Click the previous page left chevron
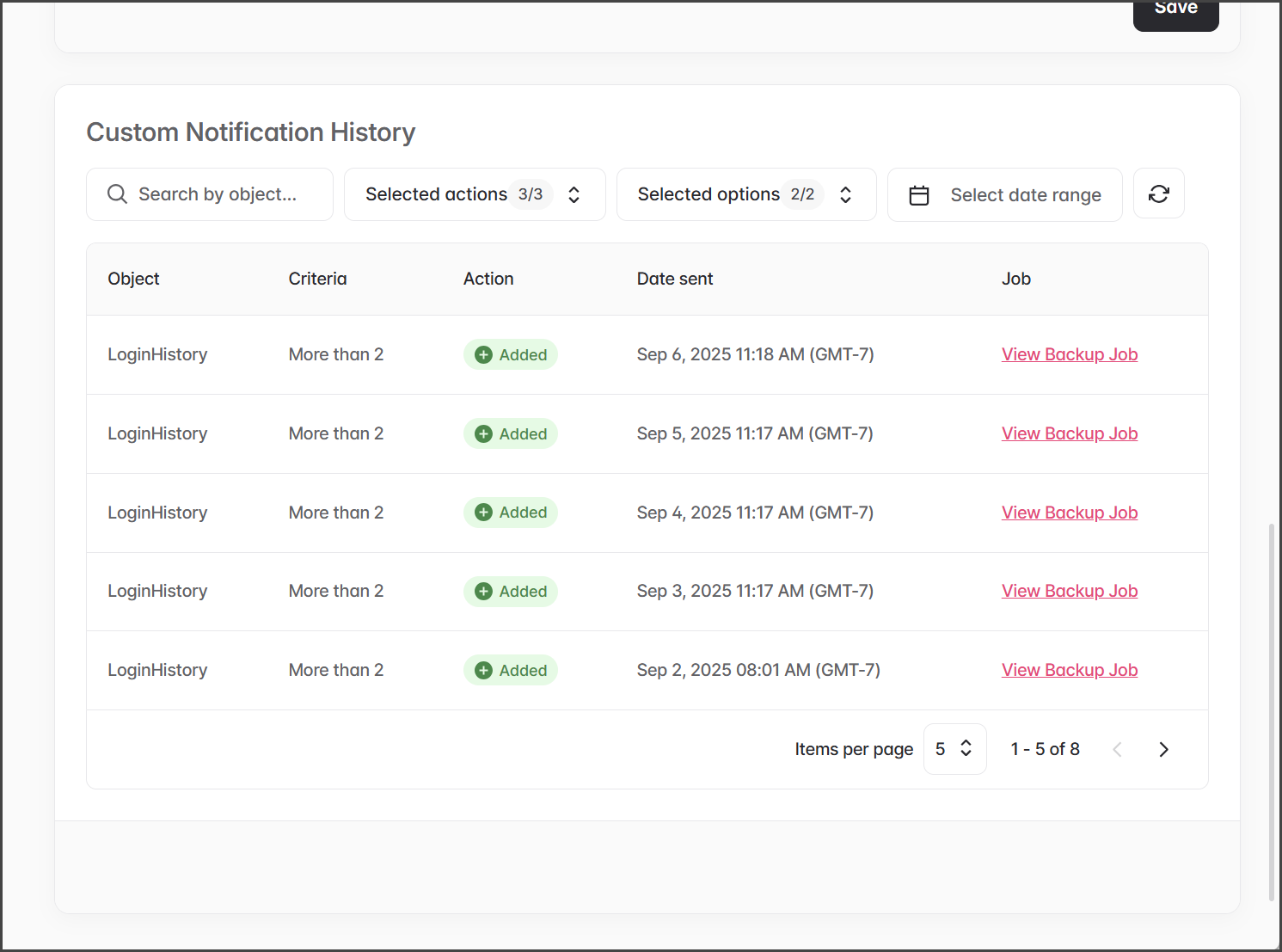This screenshot has width=1282, height=952. (x=1117, y=749)
